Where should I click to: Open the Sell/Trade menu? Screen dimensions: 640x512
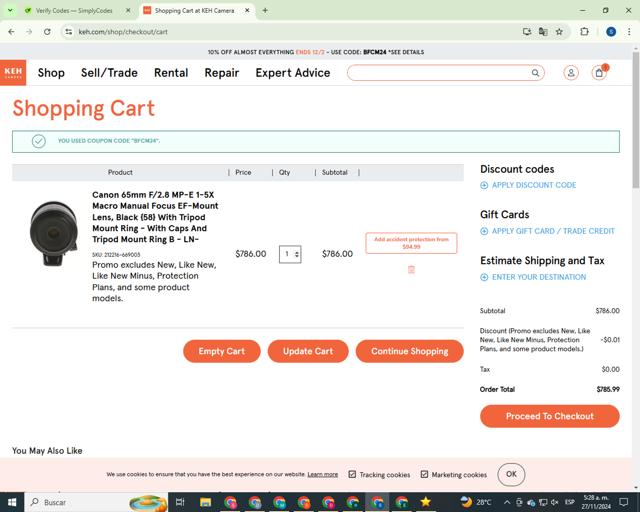[109, 73]
